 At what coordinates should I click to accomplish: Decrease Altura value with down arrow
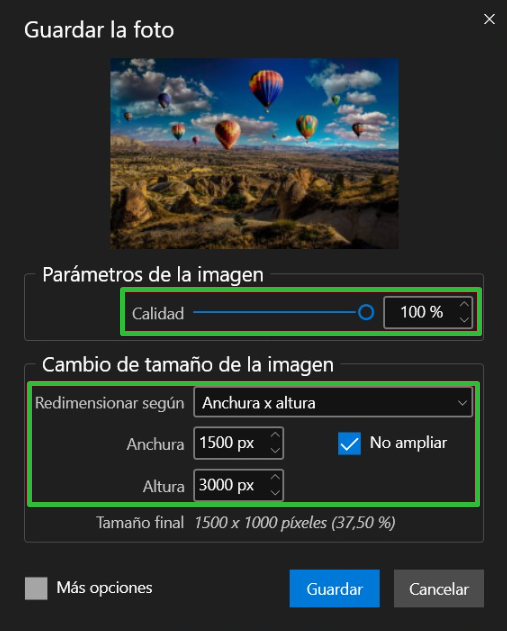tap(275, 493)
